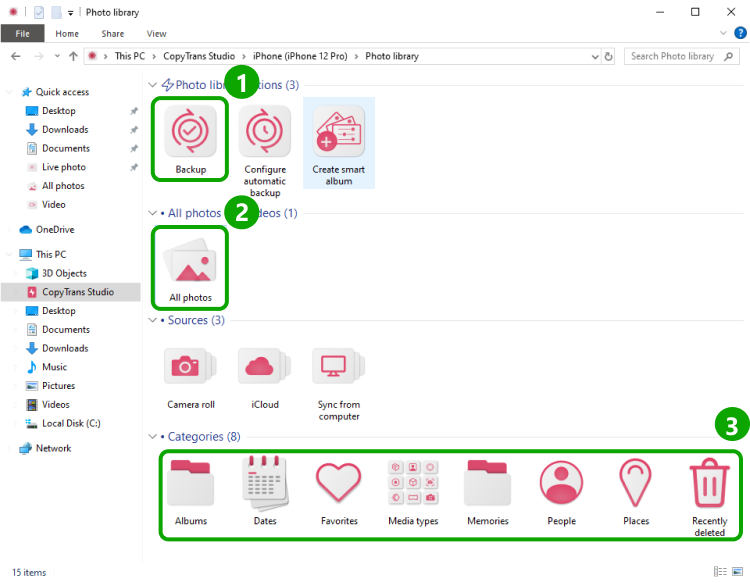Select Music under This PC

54,367
